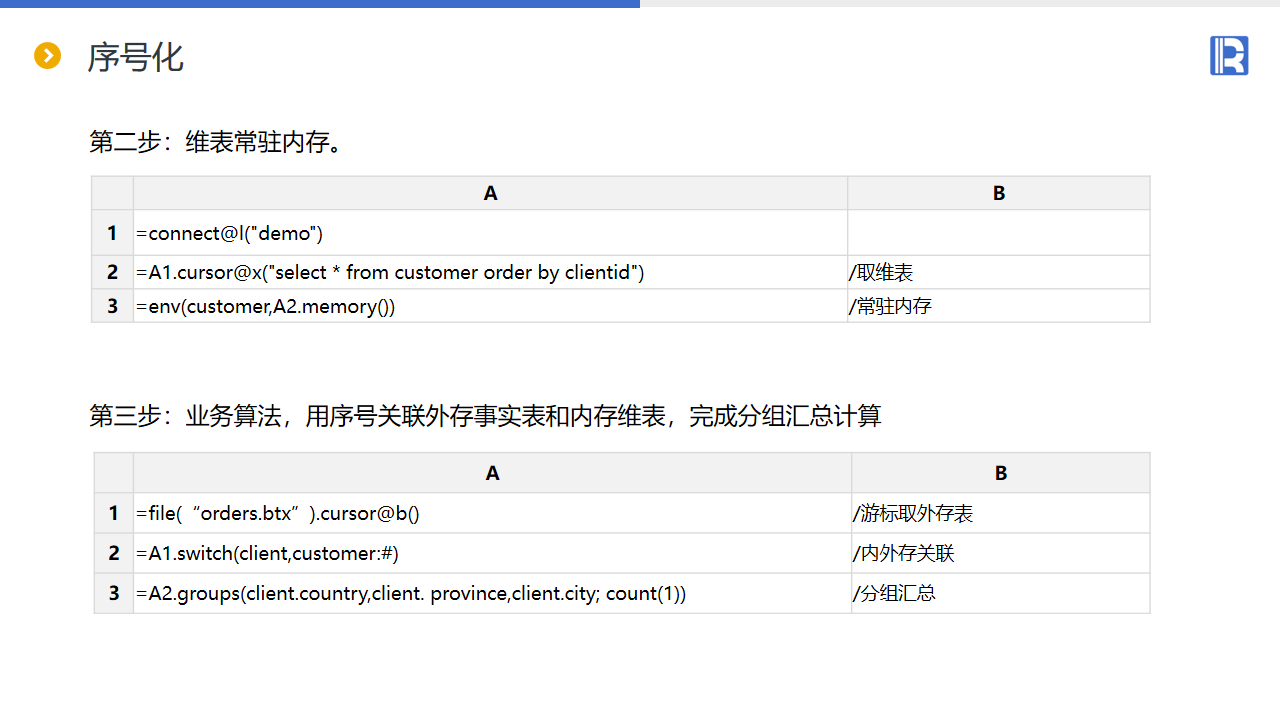Image resolution: width=1280 pixels, height=720 pixels.
Task: Click the cell with the select * from customer query
Action: click(x=490, y=272)
